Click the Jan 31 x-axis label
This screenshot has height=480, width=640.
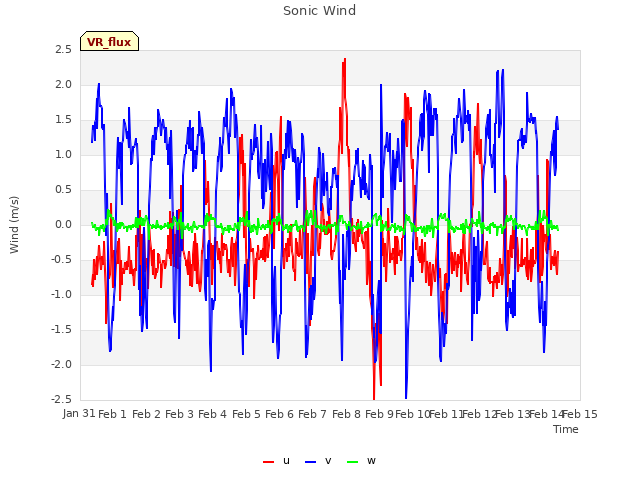pos(79,414)
